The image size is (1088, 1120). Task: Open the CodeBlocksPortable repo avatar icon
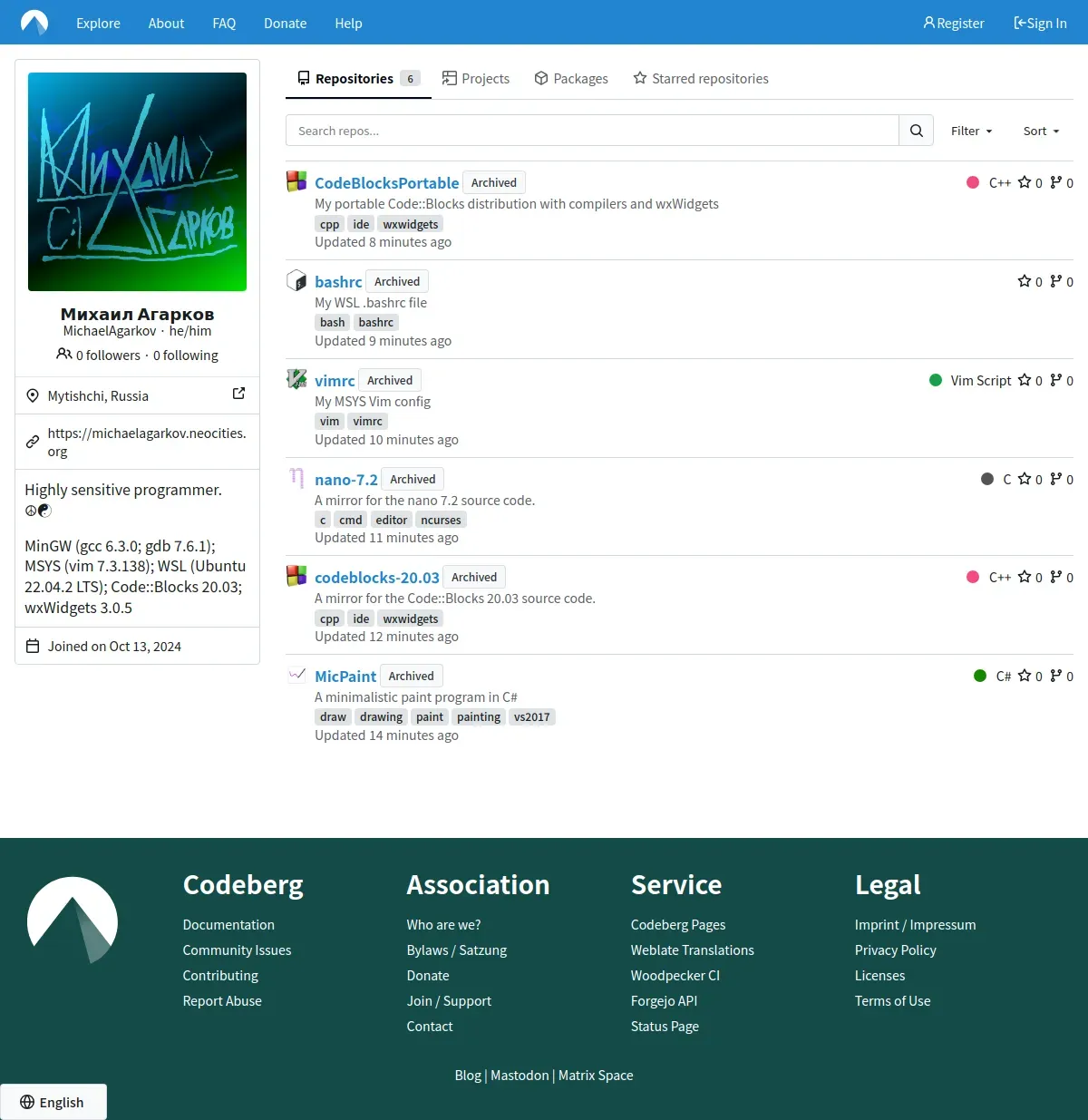[x=296, y=181]
